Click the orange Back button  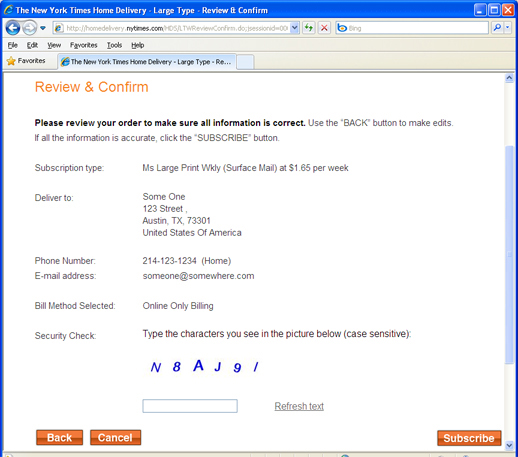[59, 438]
